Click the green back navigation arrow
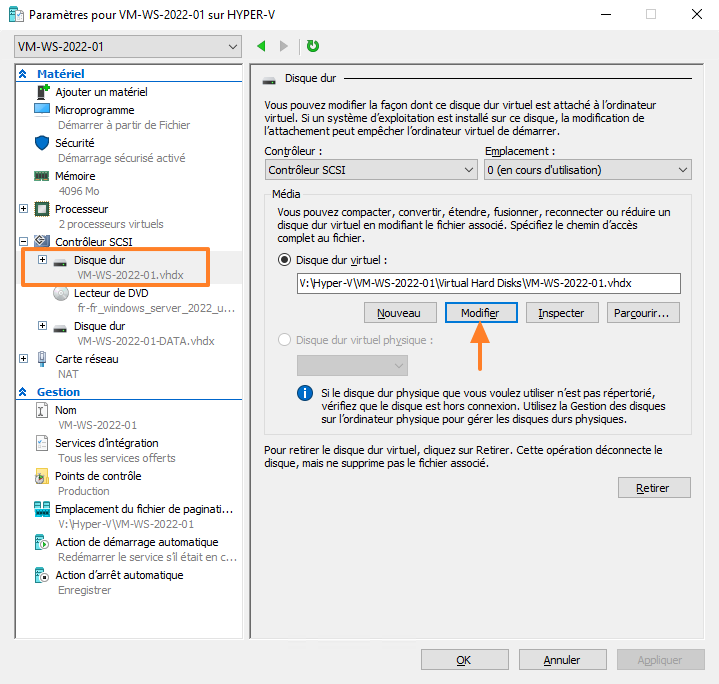719x684 pixels. [261, 46]
